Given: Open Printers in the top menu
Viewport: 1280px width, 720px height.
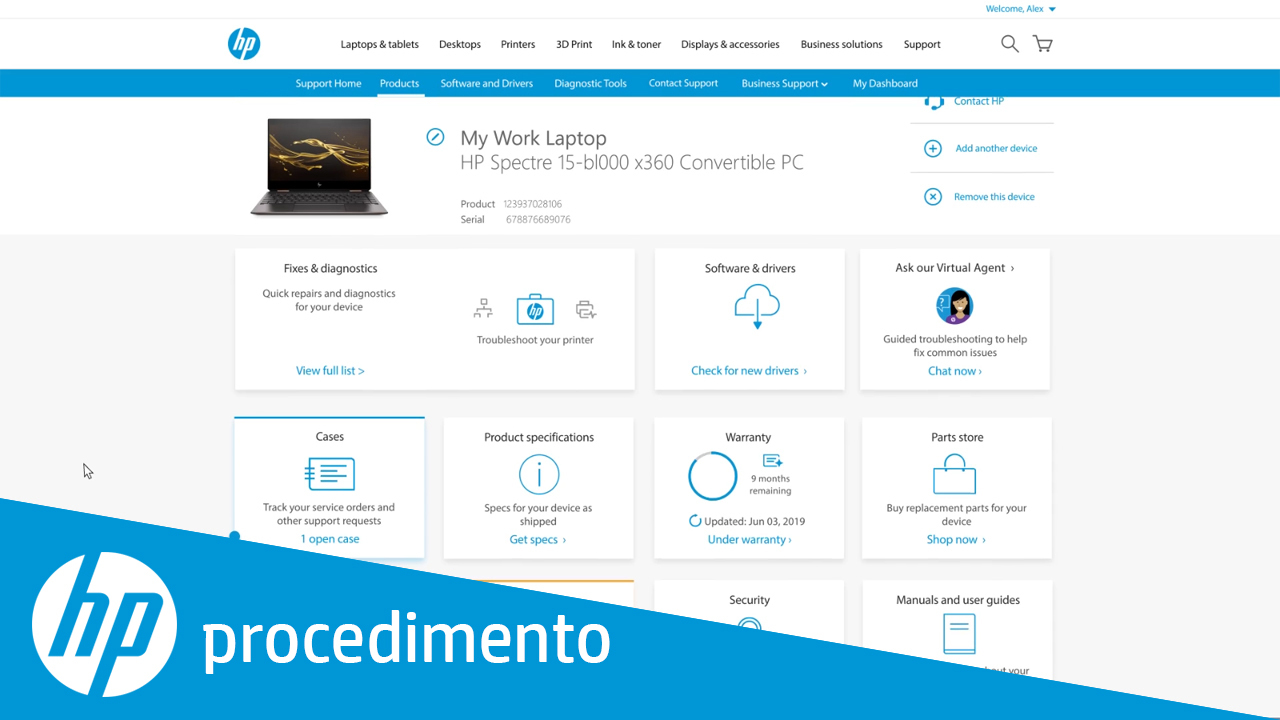Looking at the screenshot, I should pos(518,44).
